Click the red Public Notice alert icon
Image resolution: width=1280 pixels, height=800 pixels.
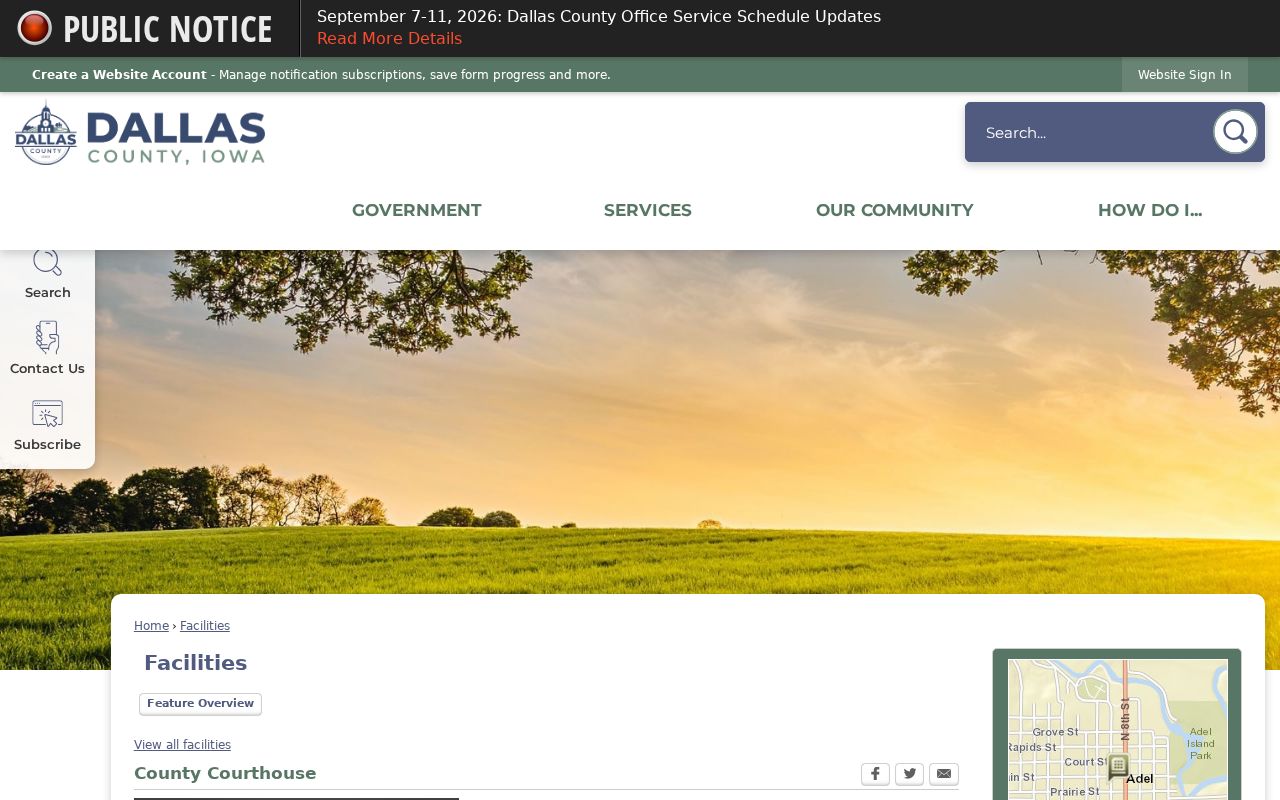point(34,28)
